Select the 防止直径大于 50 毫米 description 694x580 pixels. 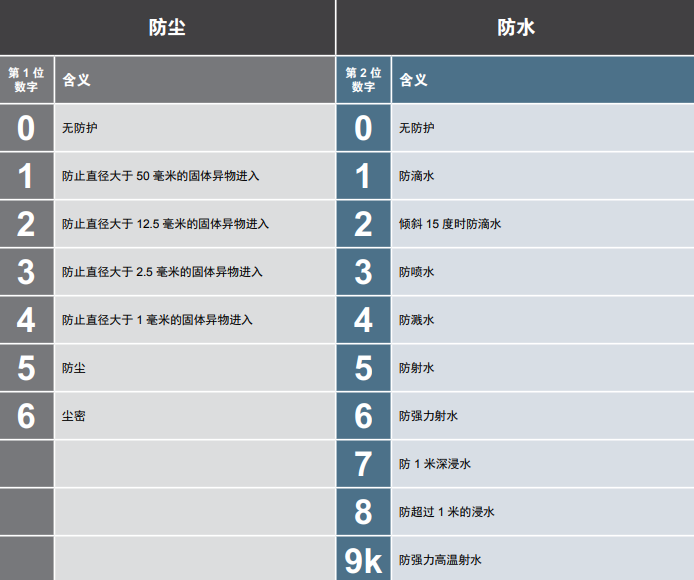coord(160,176)
